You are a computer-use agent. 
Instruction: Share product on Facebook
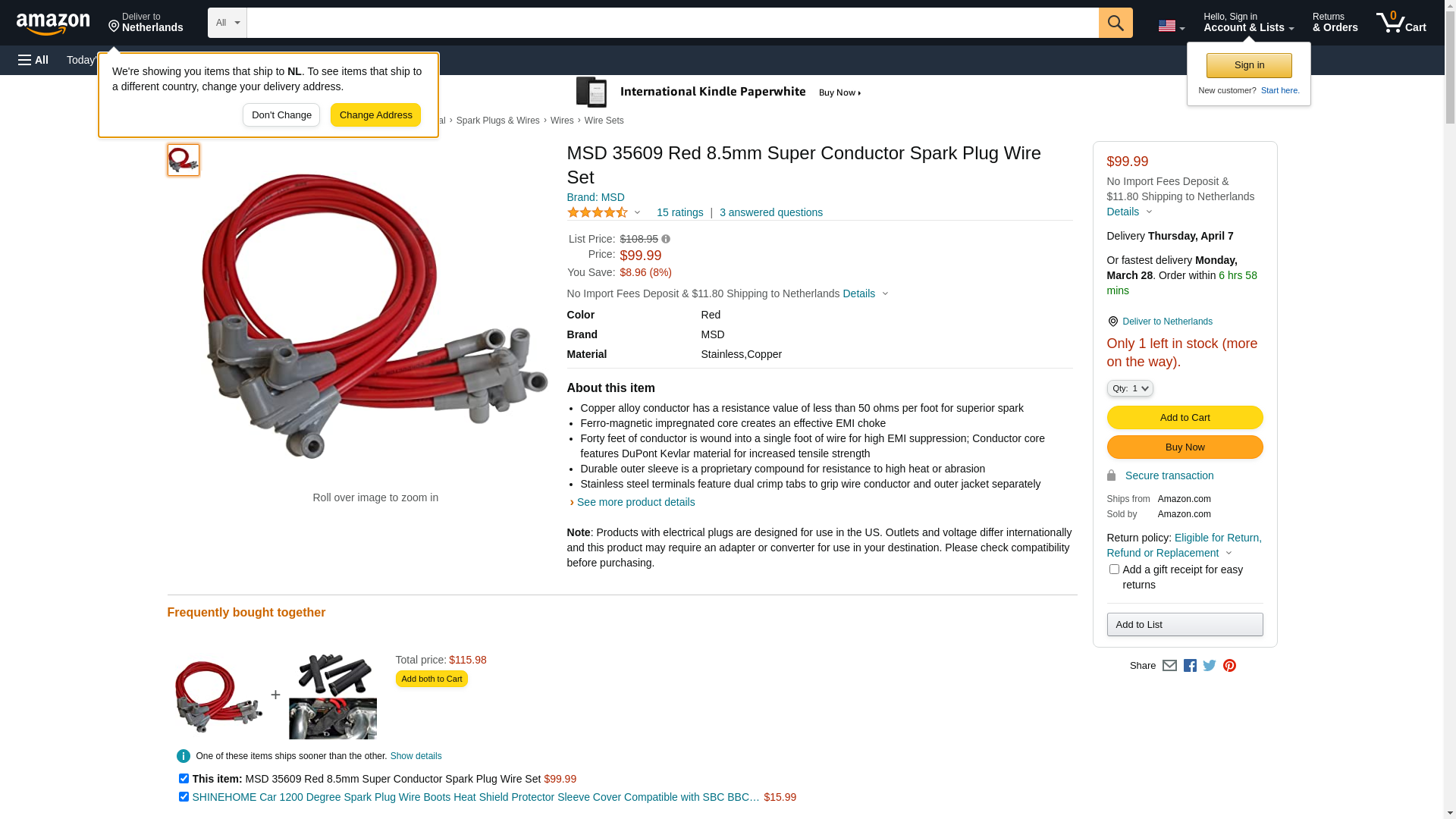(1190, 665)
